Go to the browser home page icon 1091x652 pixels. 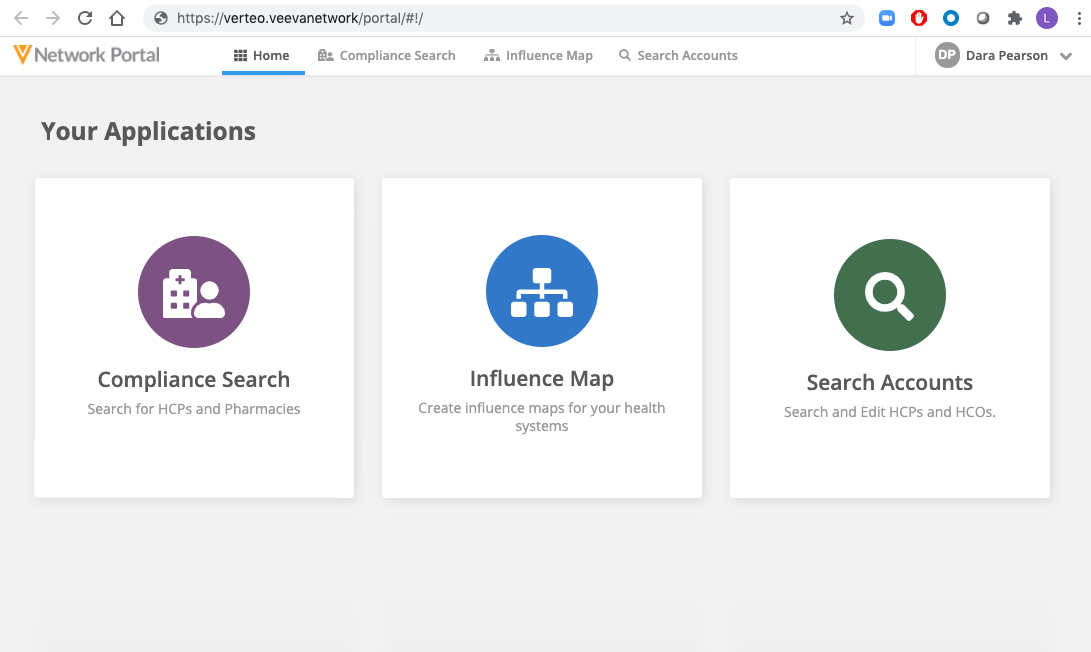click(117, 18)
